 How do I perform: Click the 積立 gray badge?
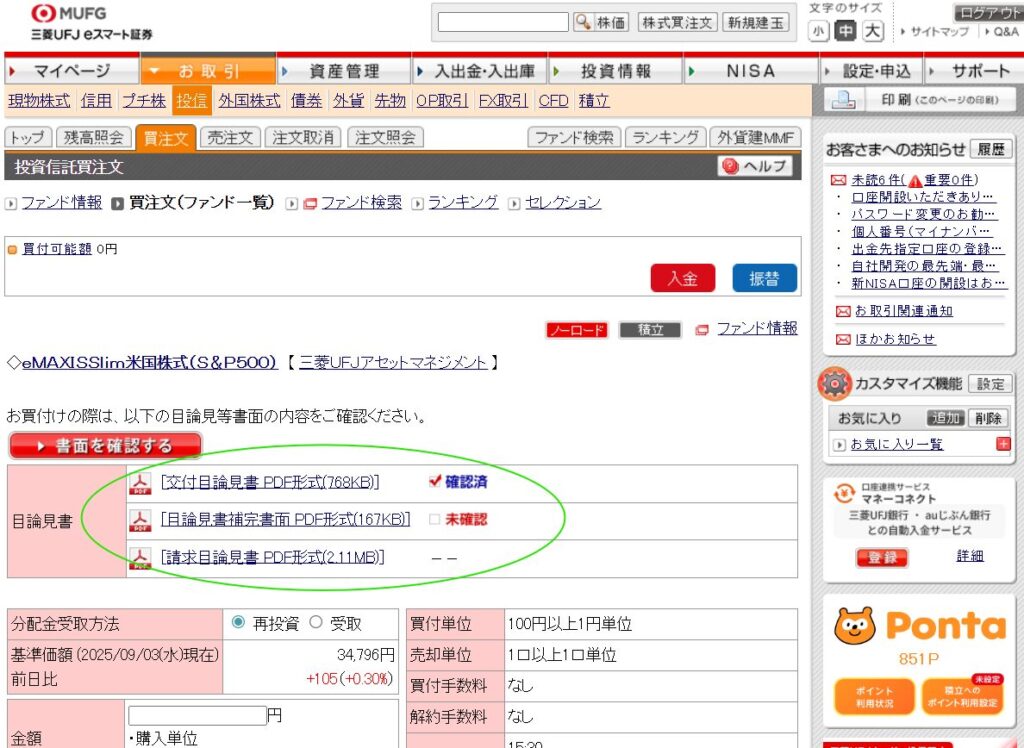pyautogui.click(x=650, y=331)
